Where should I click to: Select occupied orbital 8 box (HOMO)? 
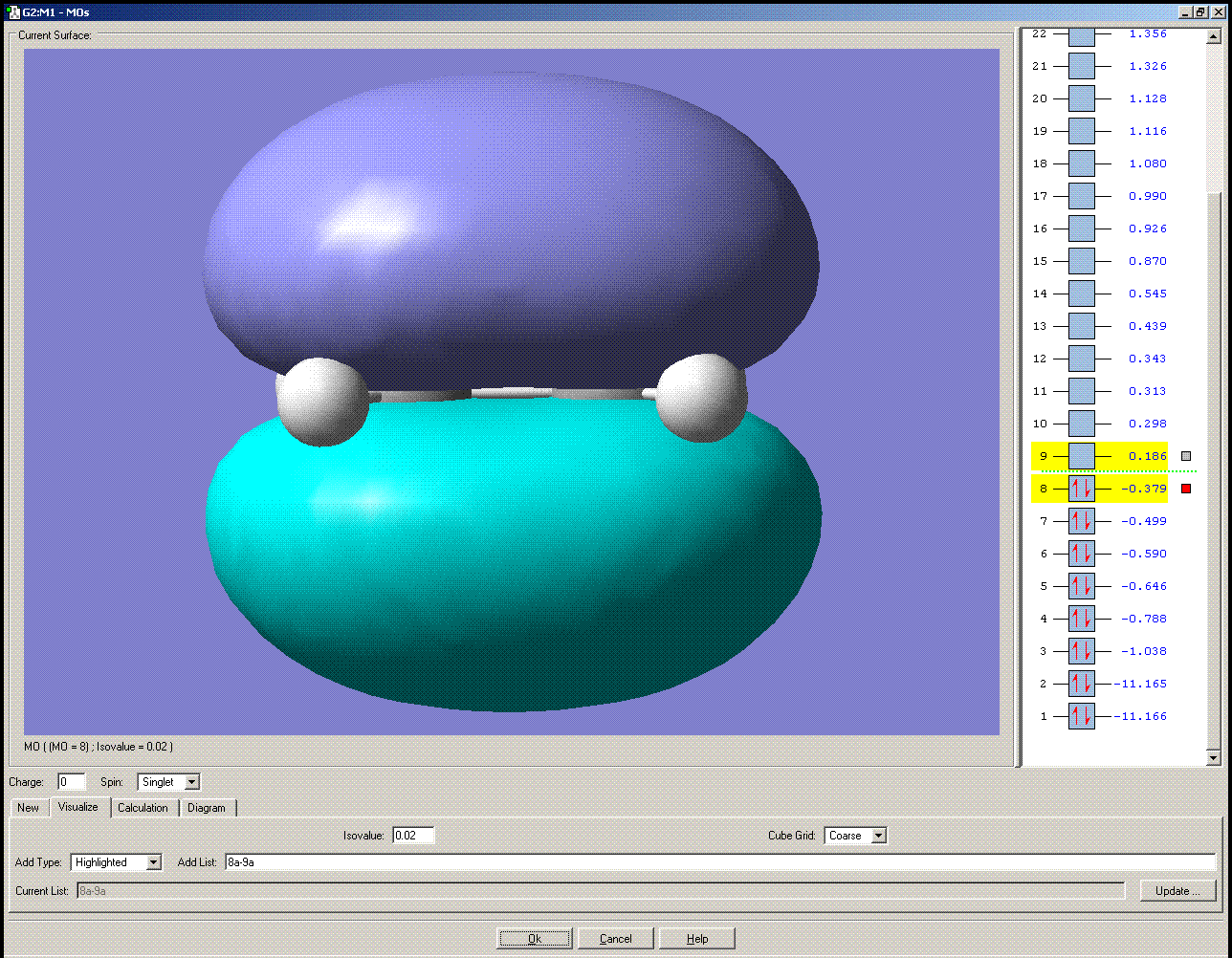pos(1081,489)
